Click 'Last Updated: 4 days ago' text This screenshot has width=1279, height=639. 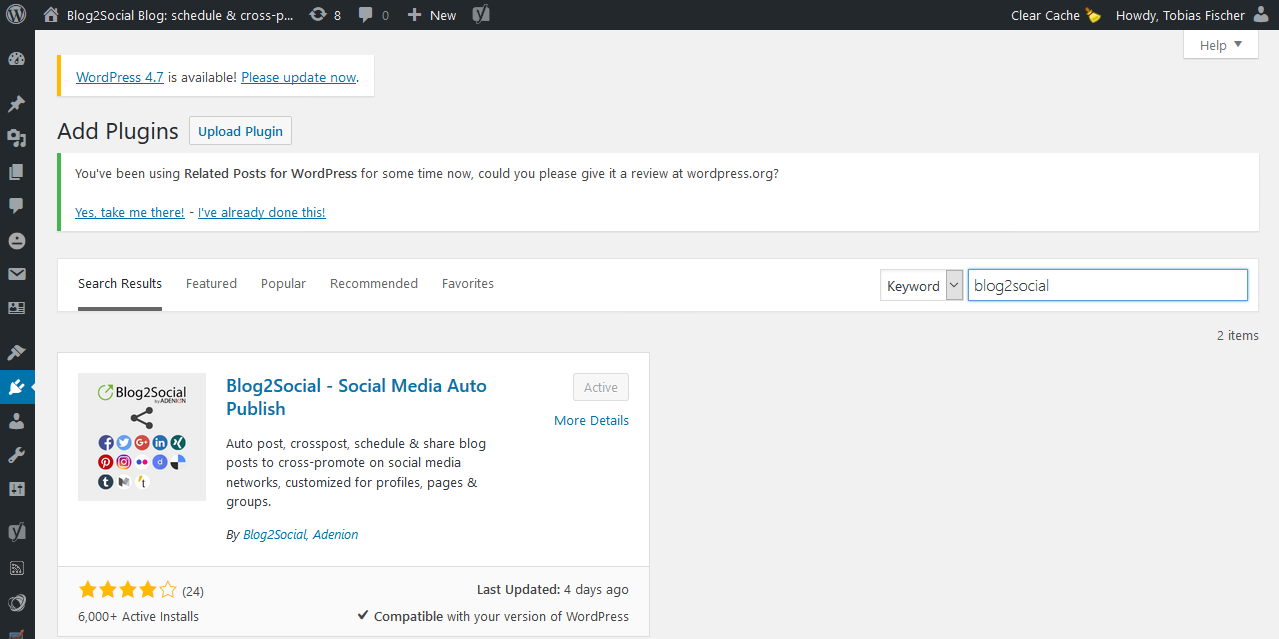553,590
